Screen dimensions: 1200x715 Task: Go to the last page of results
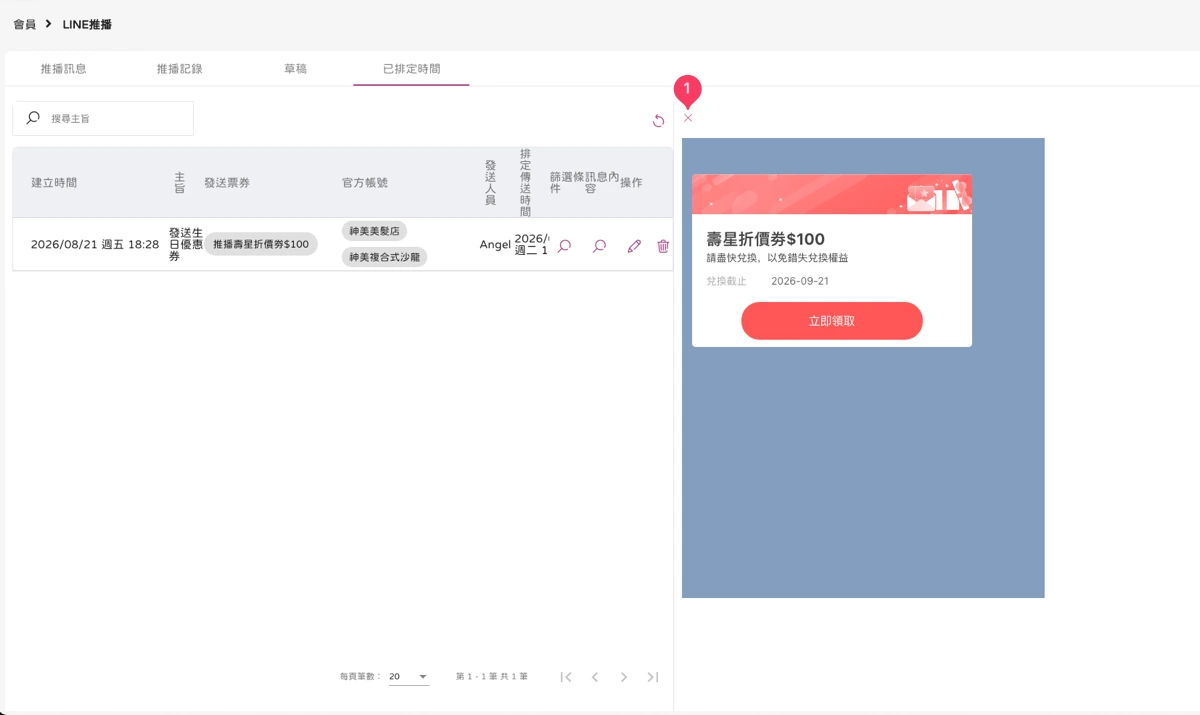(653, 677)
